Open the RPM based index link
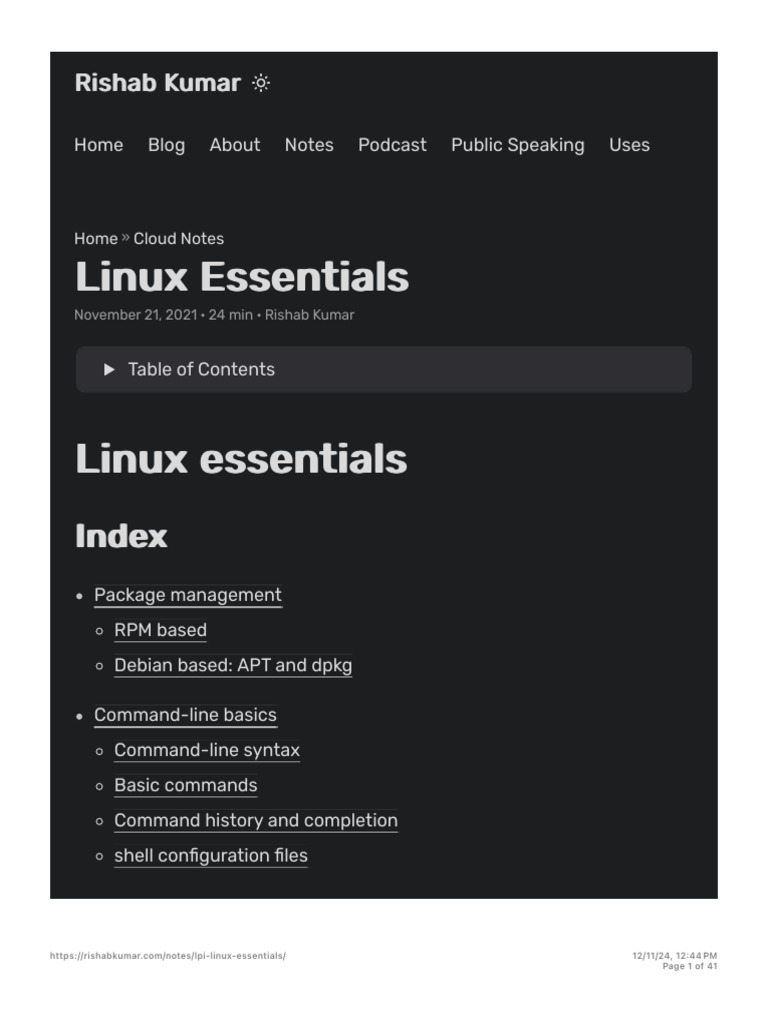The height and width of the screenshot is (1024, 768). click(160, 630)
